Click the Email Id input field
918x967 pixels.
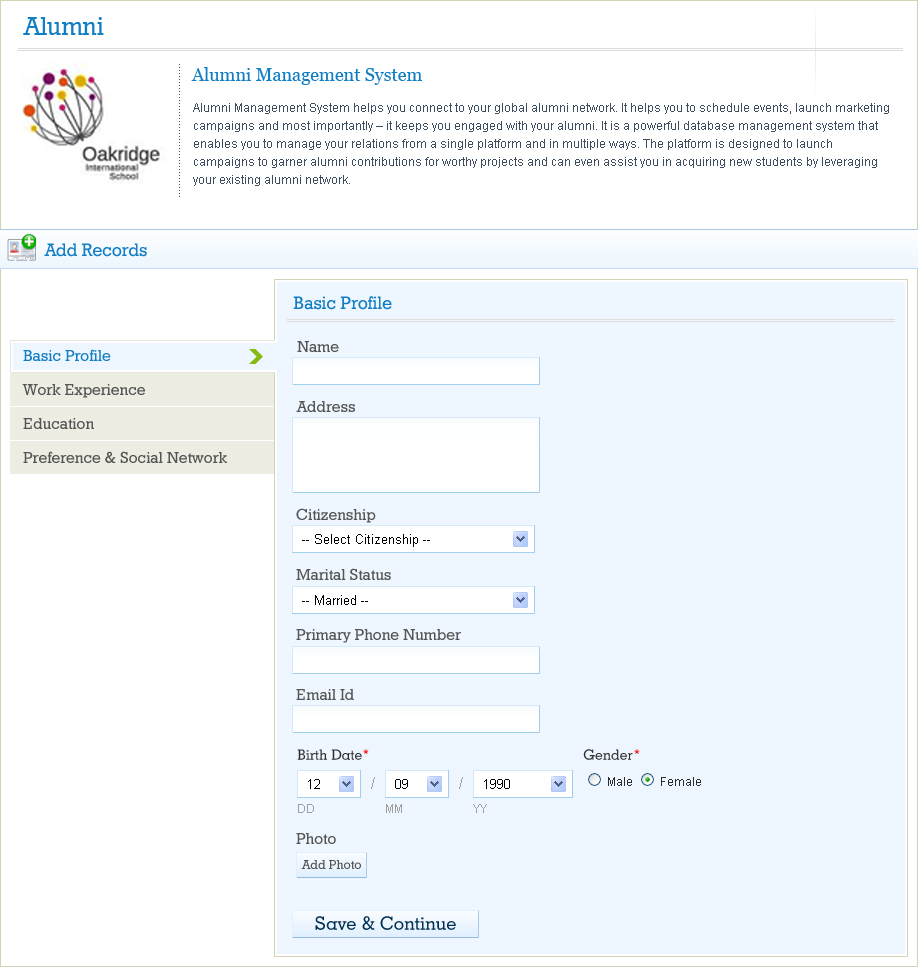click(x=416, y=719)
